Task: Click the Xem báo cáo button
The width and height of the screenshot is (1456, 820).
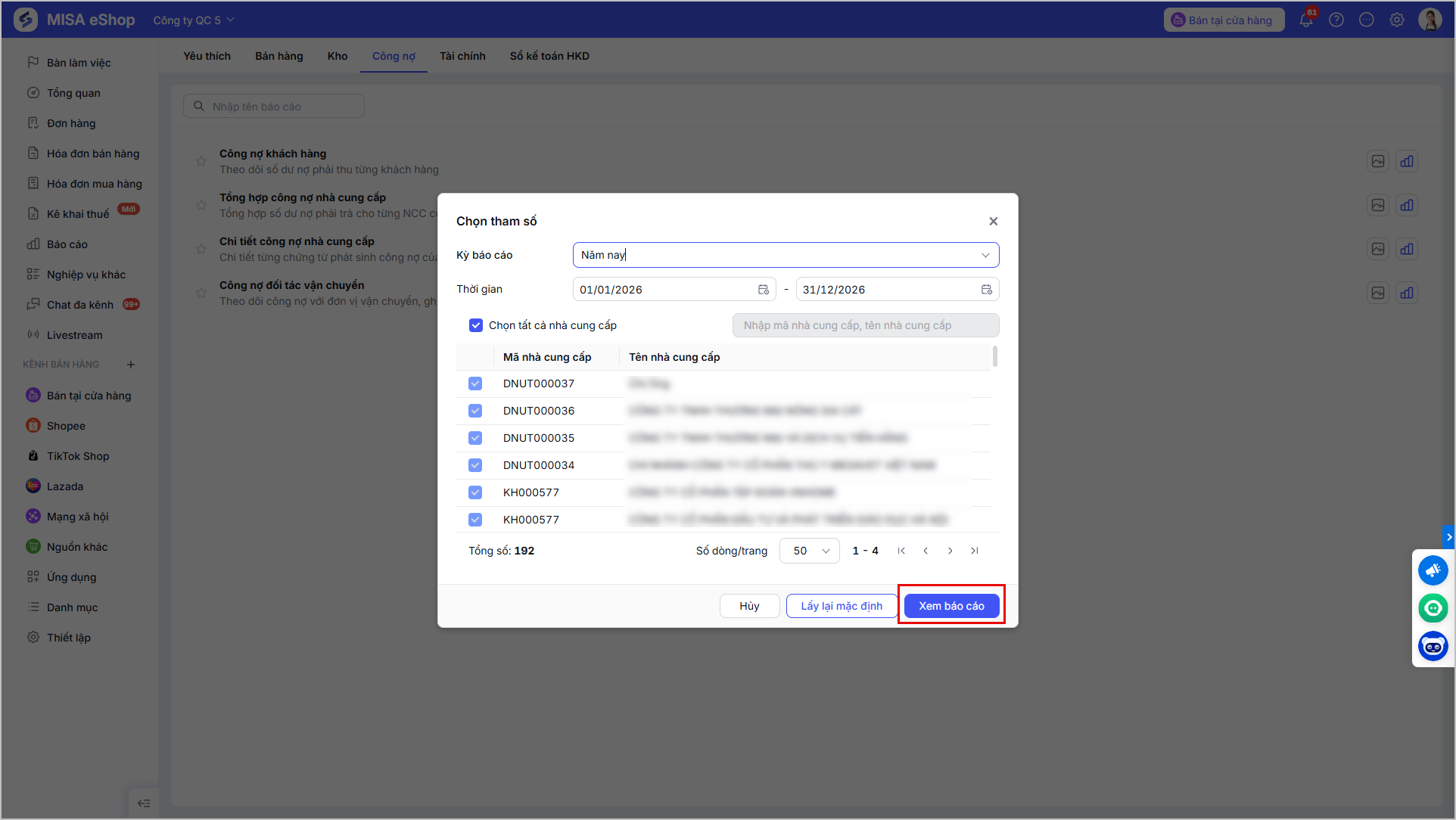Action: pyautogui.click(x=951, y=606)
